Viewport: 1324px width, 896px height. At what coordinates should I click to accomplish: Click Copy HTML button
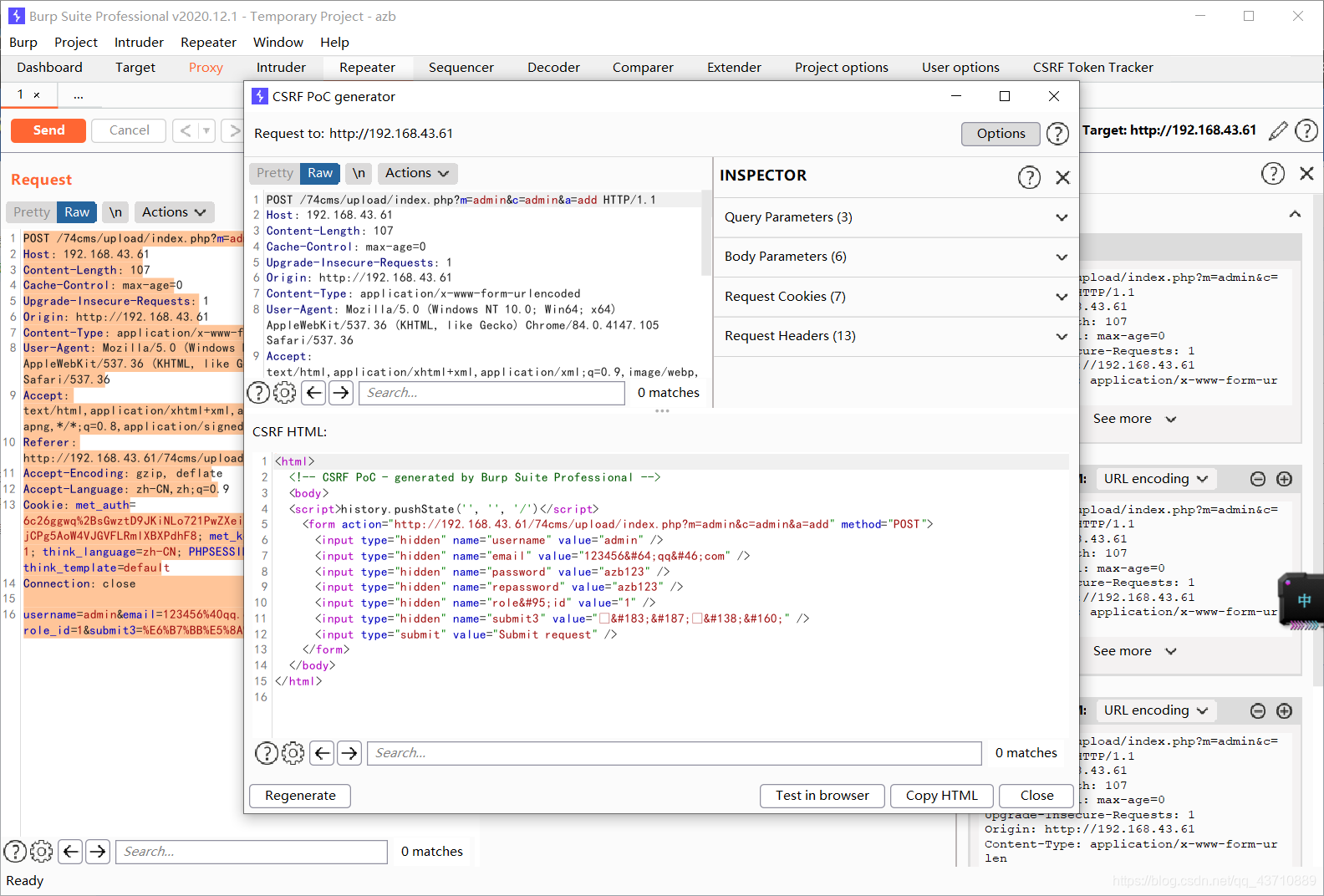coord(941,796)
